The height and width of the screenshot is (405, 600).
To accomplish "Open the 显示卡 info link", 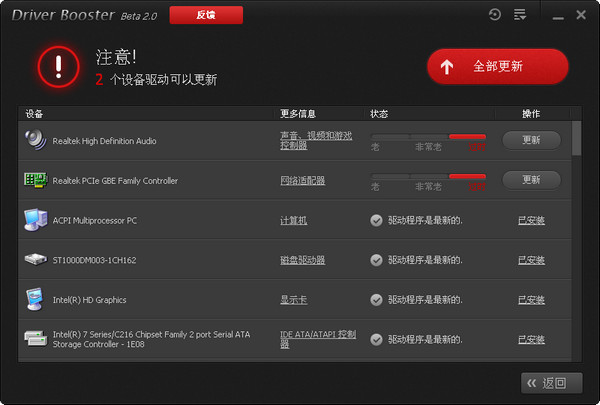I will coord(293,300).
